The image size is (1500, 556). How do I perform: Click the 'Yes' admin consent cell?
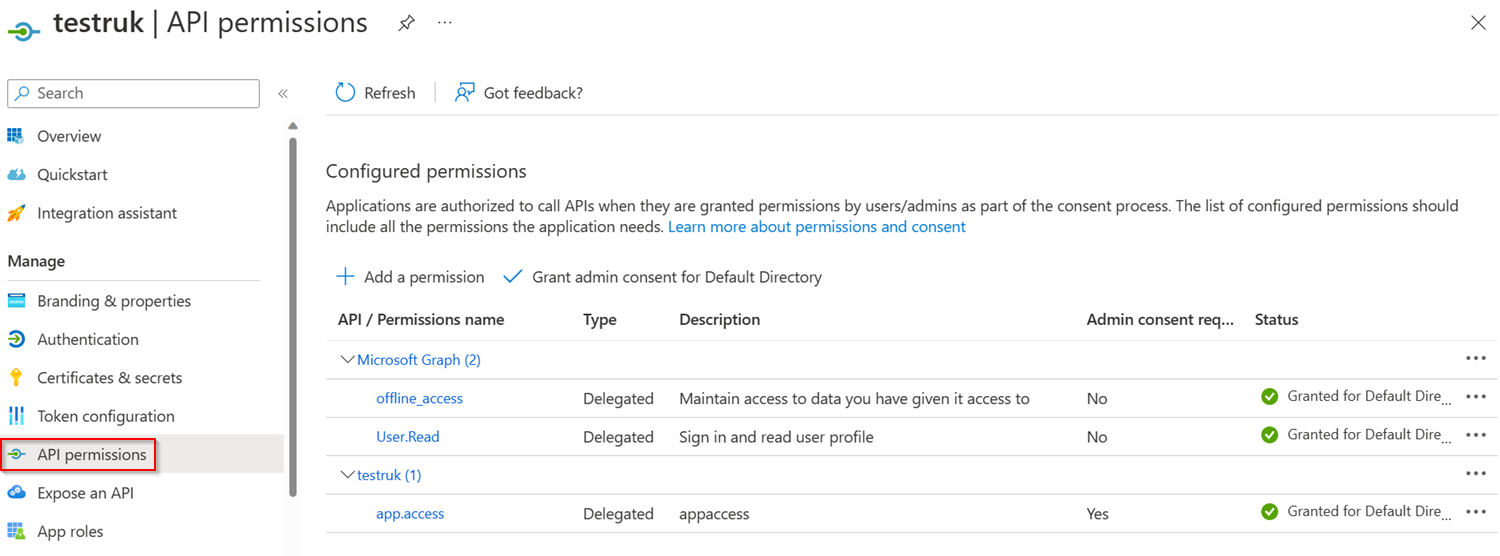pos(1098,514)
